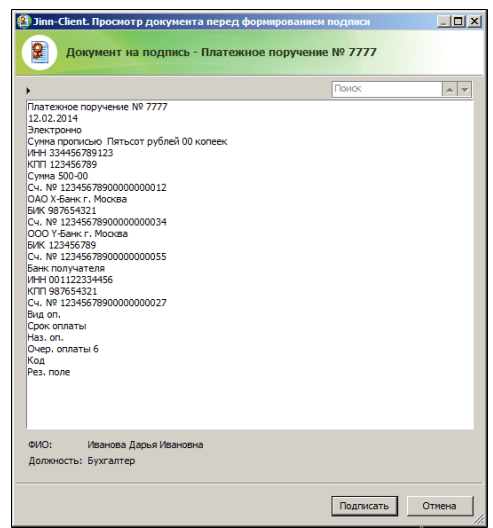Click line 'ООО Y-Банк г. Москва'
493x528 pixels.
[x=77, y=234]
